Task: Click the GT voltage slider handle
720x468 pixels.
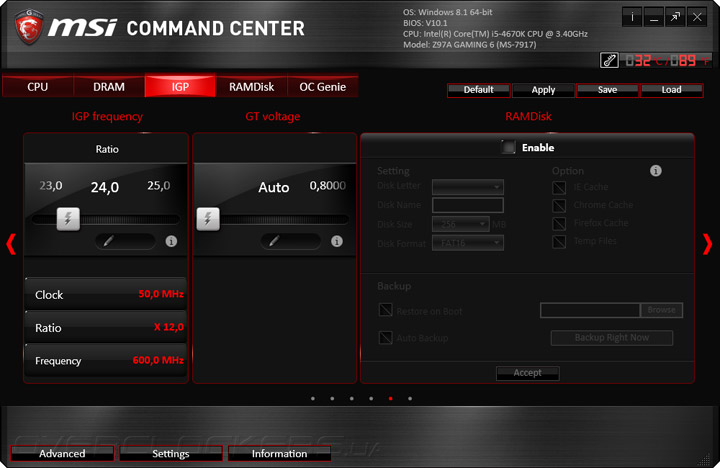Action: pos(208,219)
